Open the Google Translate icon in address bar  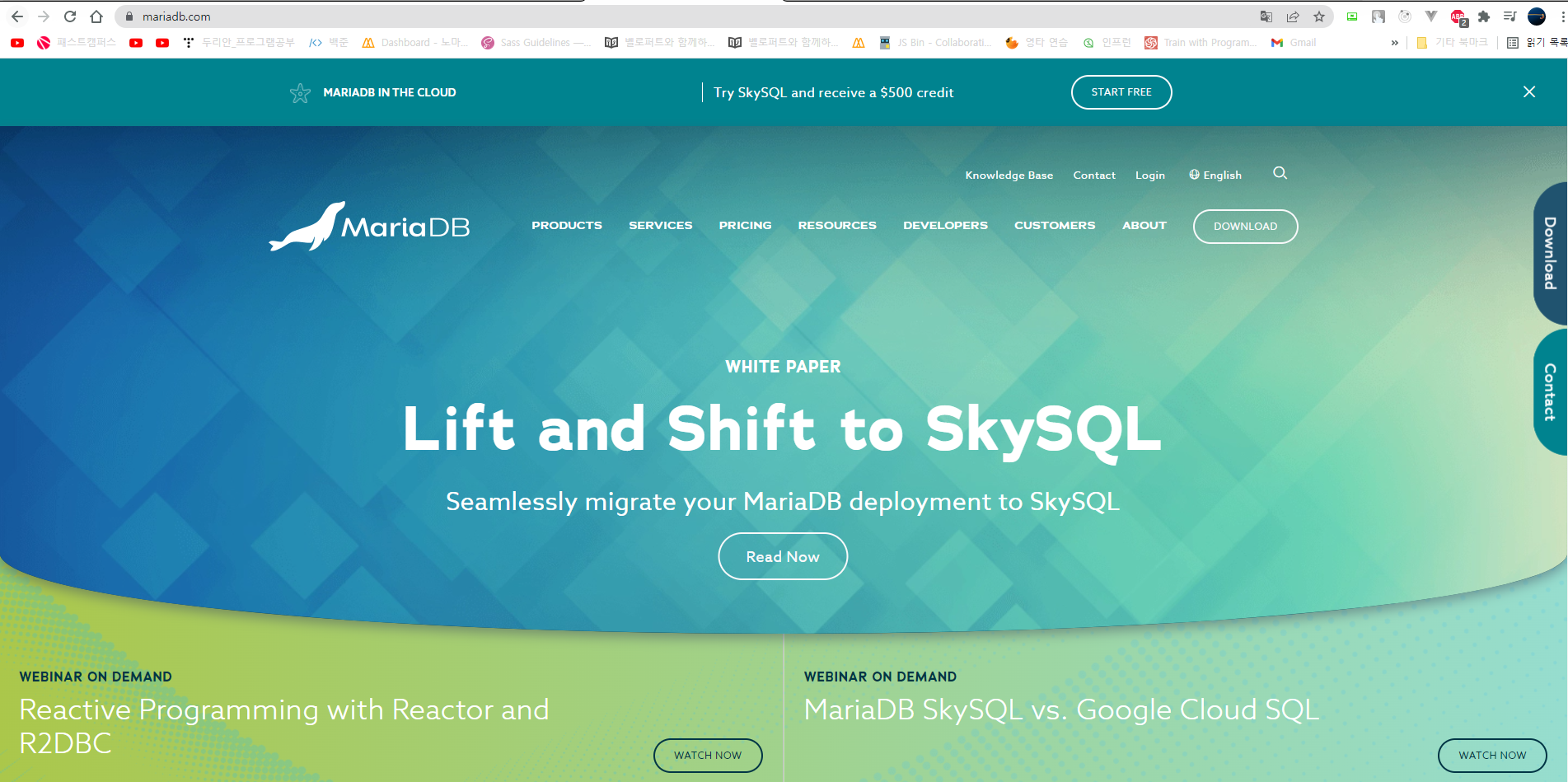click(x=1266, y=16)
